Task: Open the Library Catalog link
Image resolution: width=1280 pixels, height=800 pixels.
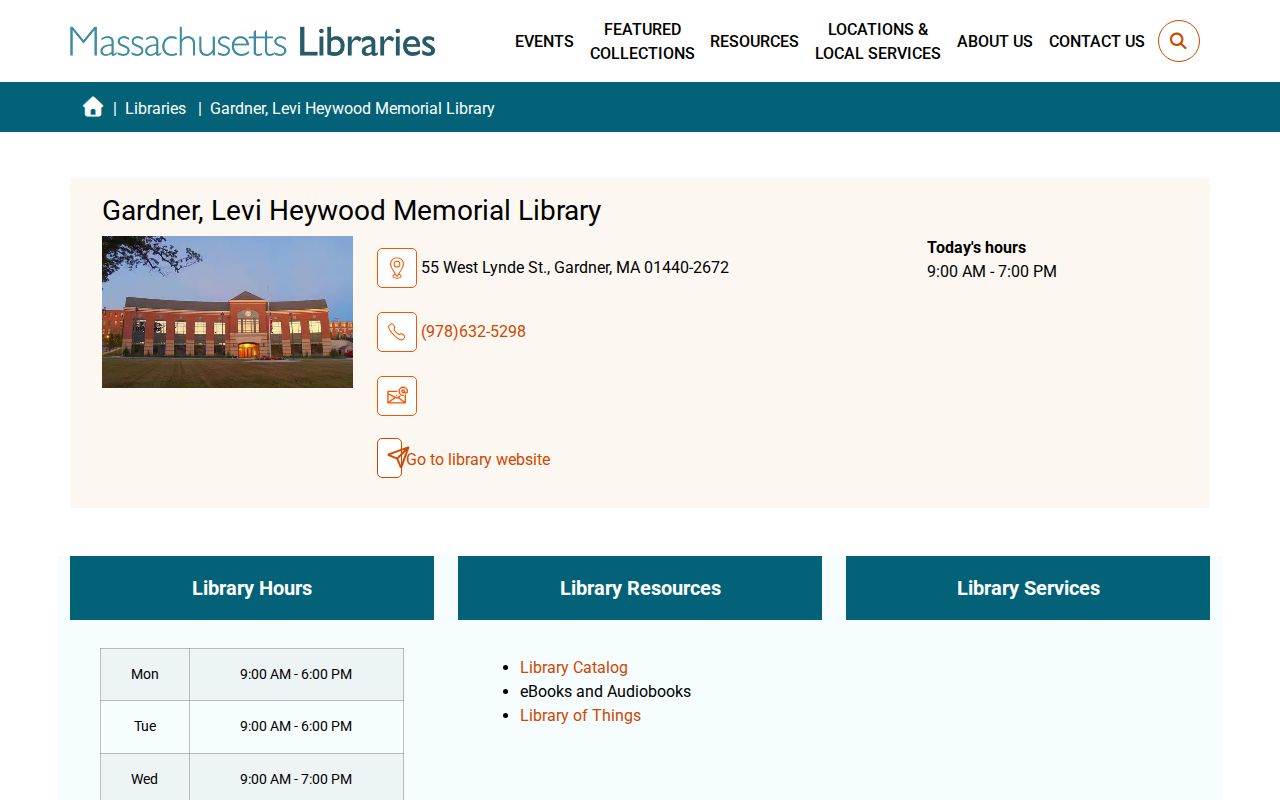Action: [x=574, y=667]
